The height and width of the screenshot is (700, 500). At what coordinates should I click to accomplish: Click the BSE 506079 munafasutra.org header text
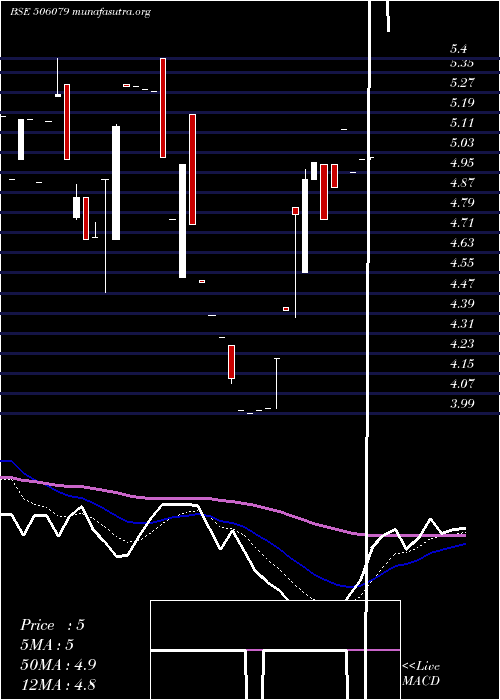(x=80, y=12)
